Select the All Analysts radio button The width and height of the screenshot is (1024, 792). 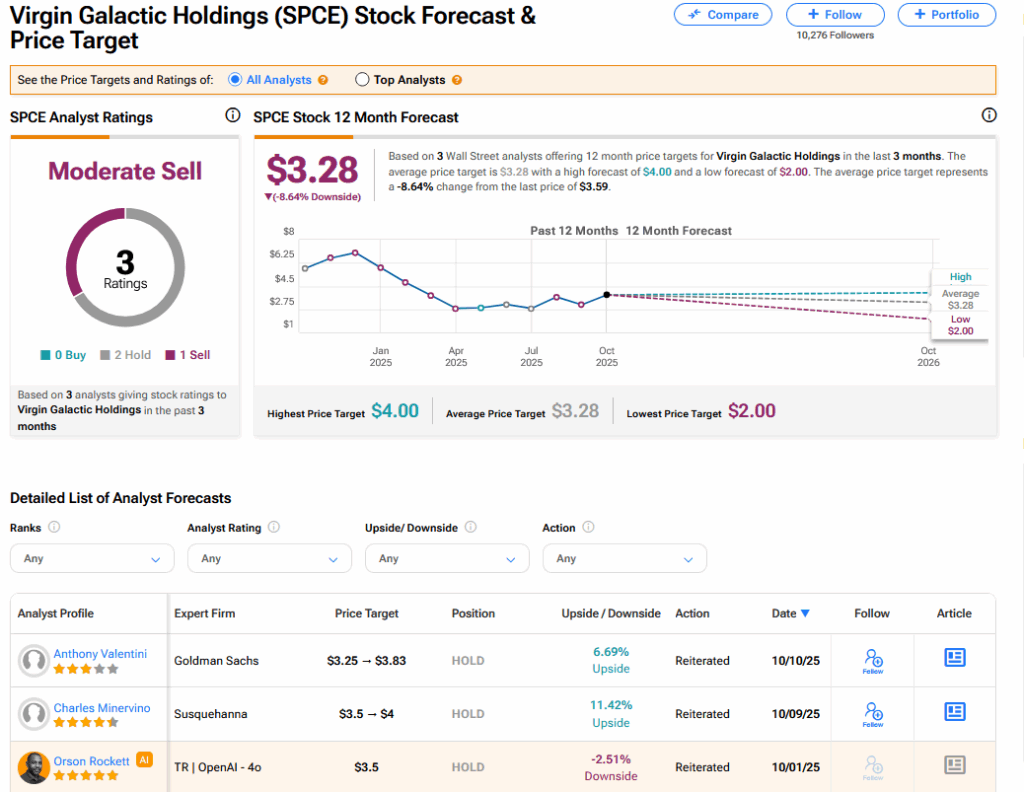[235, 80]
